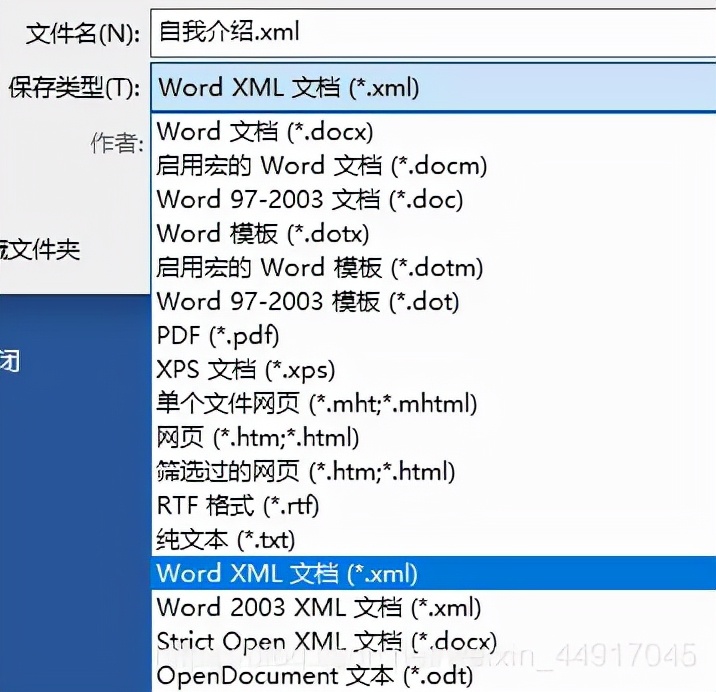Click the file name field containing 自我介绍.xml

coord(433,33)
